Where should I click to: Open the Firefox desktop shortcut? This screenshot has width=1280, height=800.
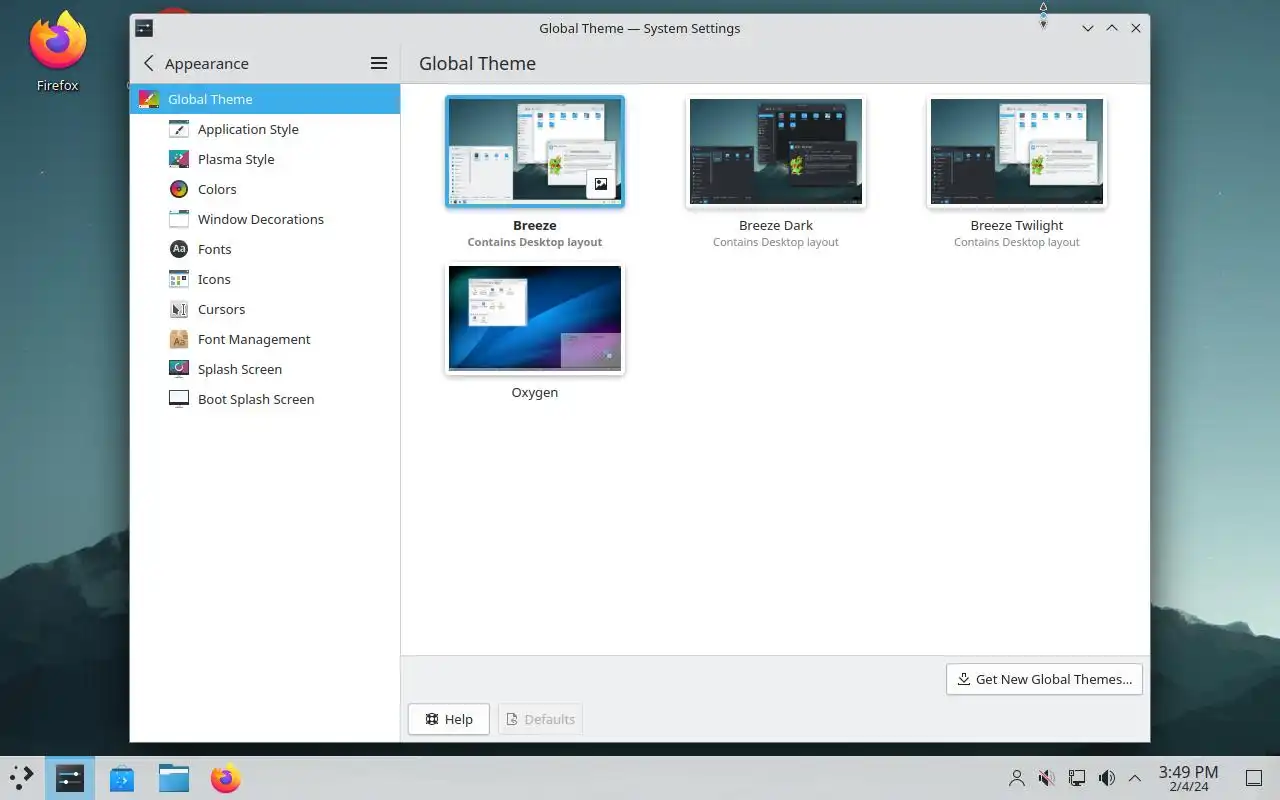(x=58, y=51)
